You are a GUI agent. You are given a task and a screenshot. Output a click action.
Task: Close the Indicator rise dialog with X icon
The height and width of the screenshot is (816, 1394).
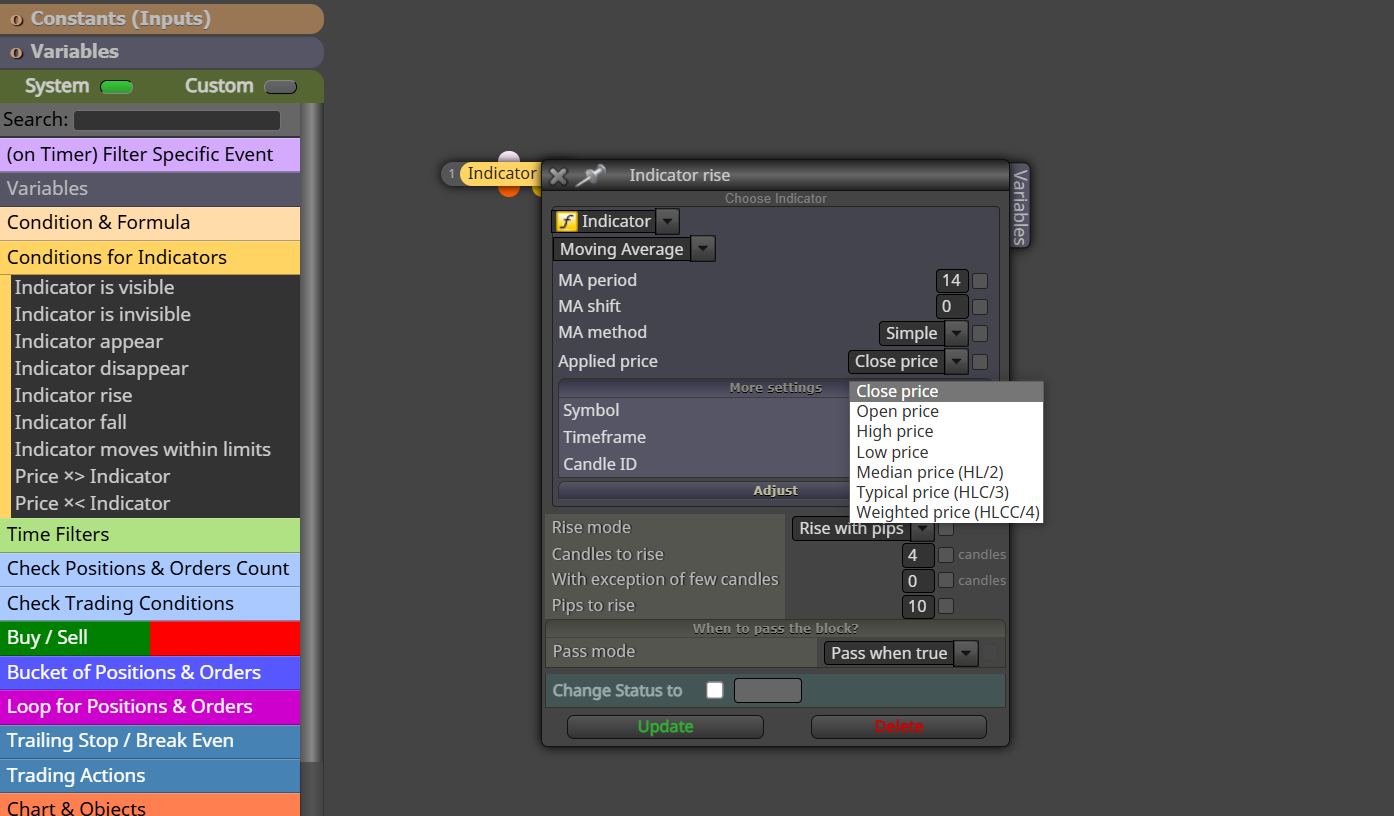(x=558, y=176)
